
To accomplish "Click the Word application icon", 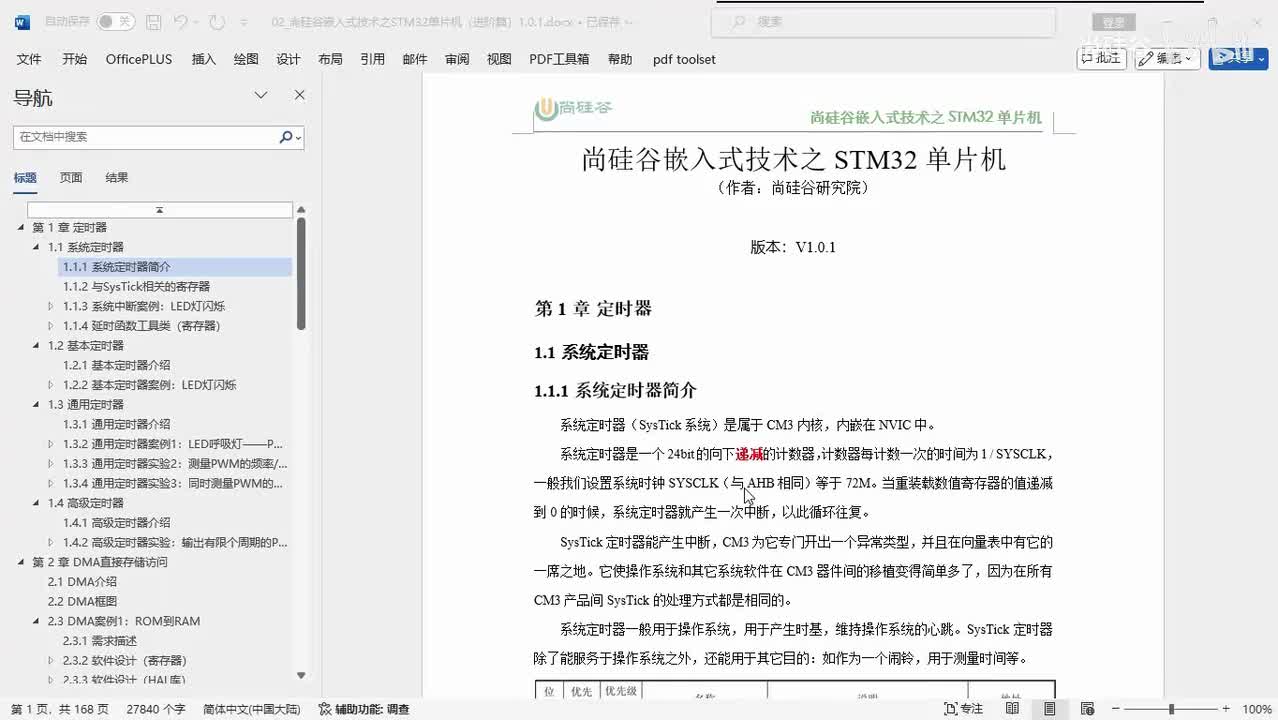I will 22,21.
